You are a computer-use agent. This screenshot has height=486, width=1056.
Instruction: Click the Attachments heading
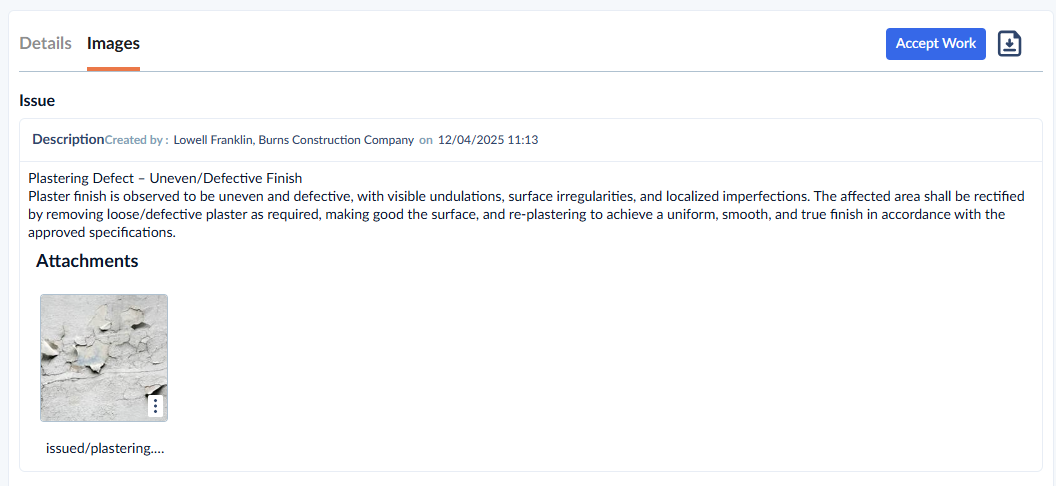87,261
